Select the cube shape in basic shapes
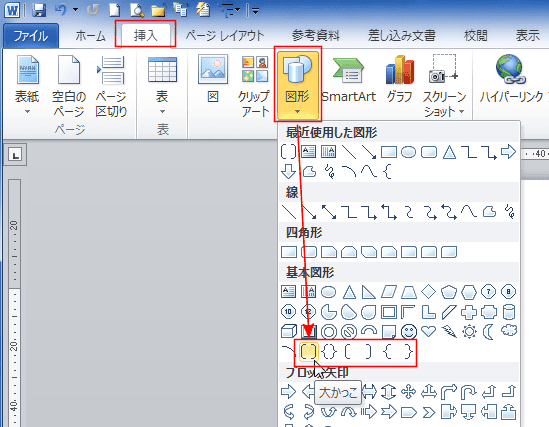This screenshot has height=427, width=549. (289, 331)
